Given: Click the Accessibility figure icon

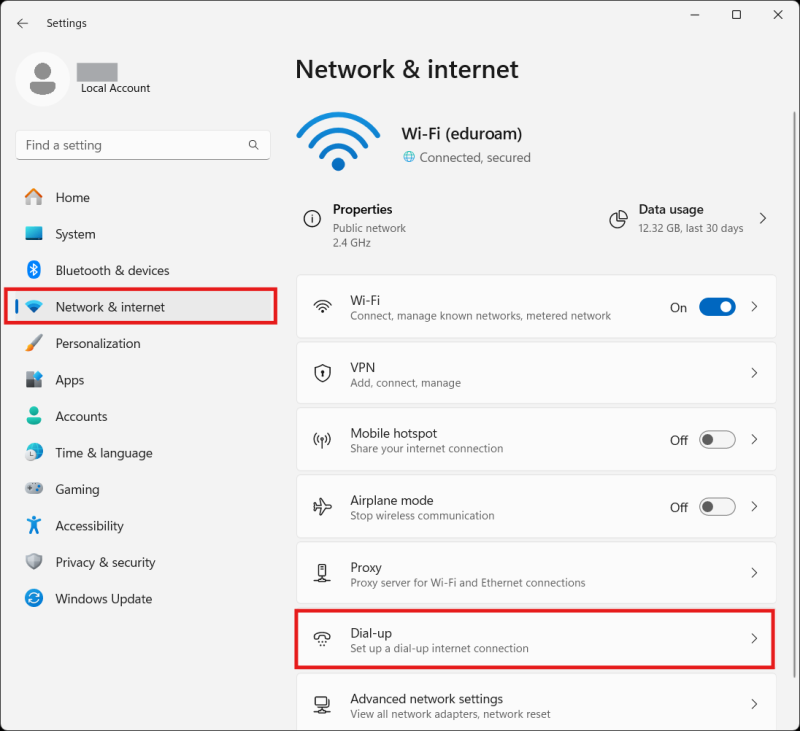Looking at the screenshot, I should point(34,525).
